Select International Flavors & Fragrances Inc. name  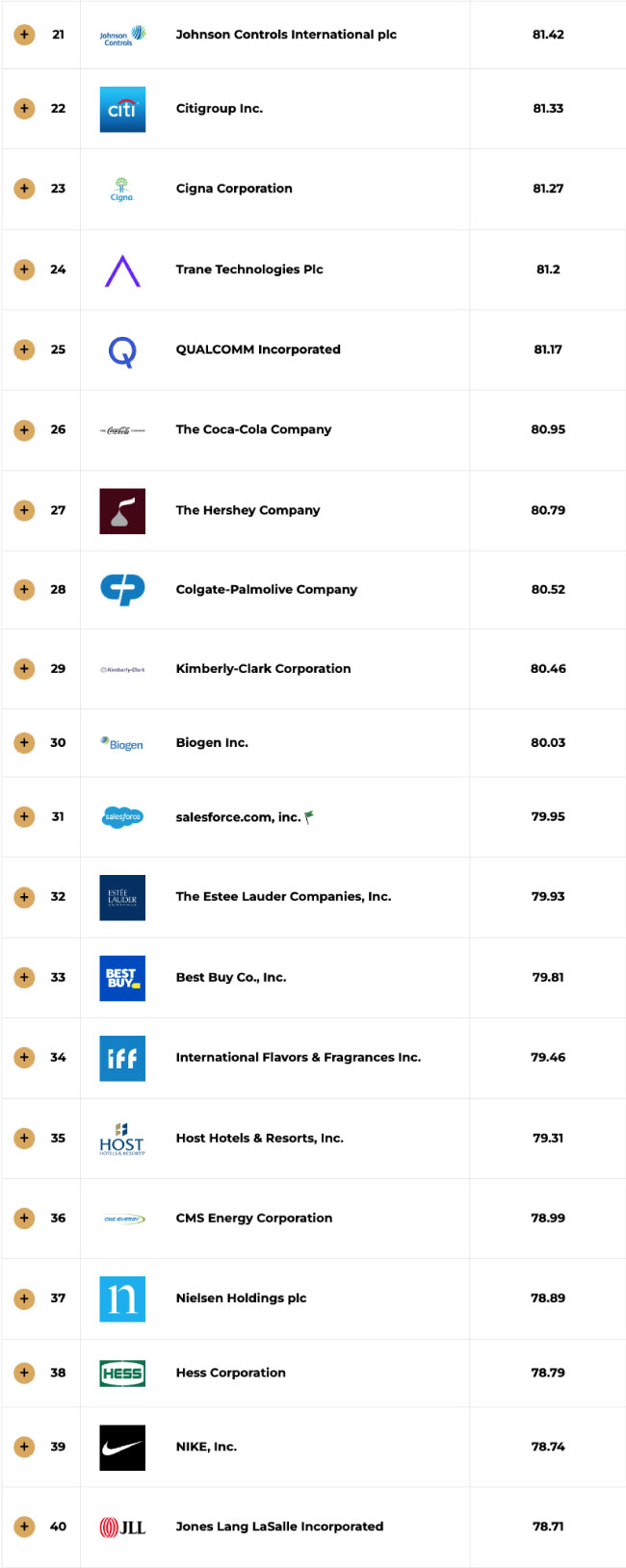298,1058
